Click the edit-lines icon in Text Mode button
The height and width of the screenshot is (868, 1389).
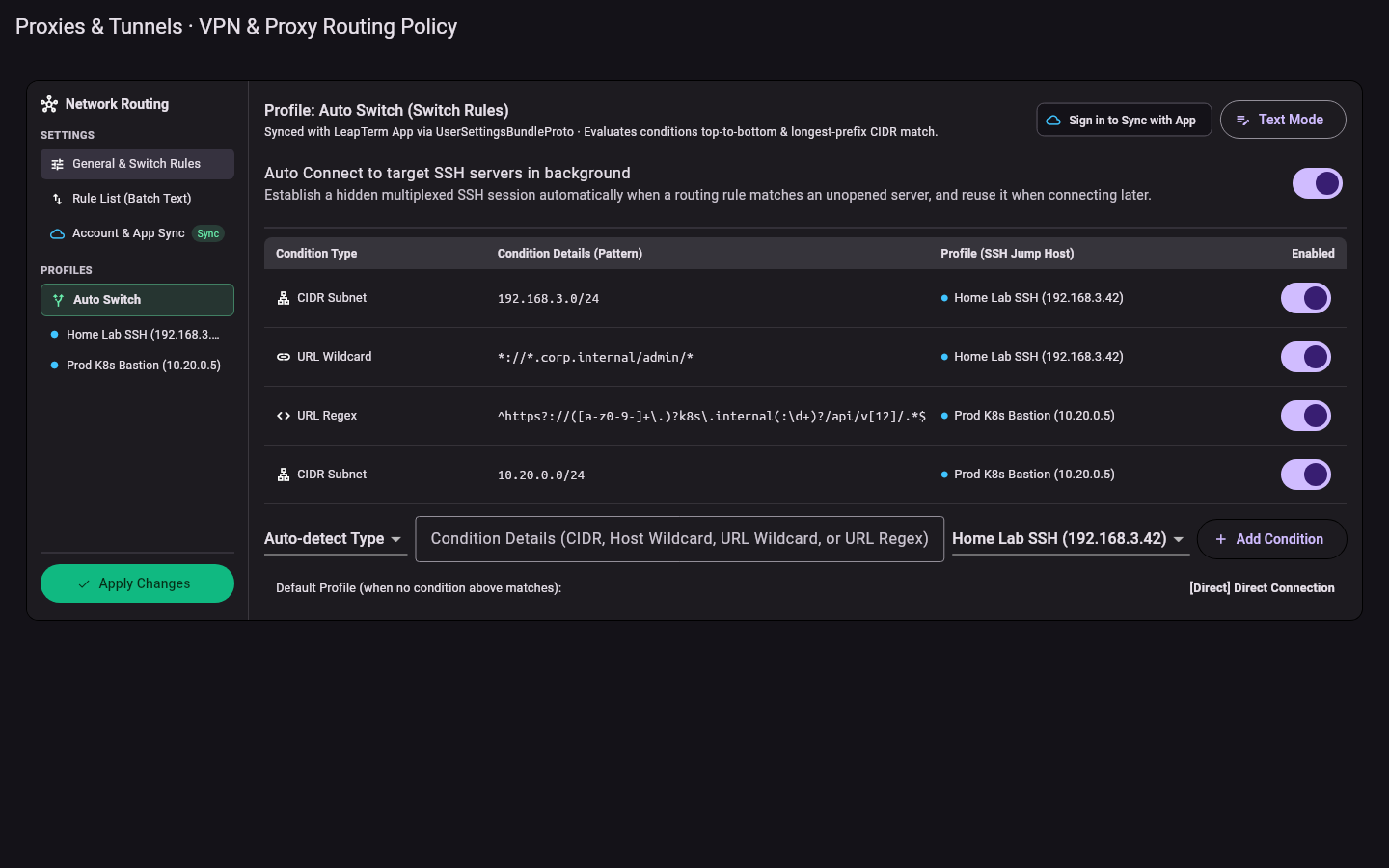click(x=1243, y=121)
